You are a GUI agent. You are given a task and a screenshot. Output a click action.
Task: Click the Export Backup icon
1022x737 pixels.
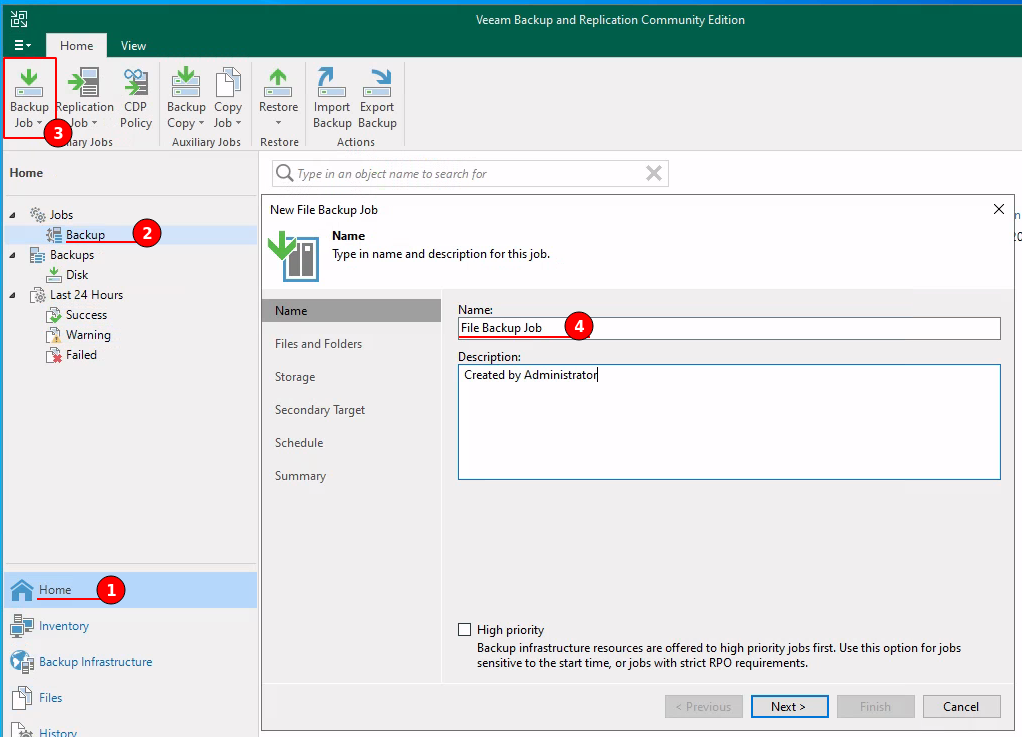(x=377, y=83)
